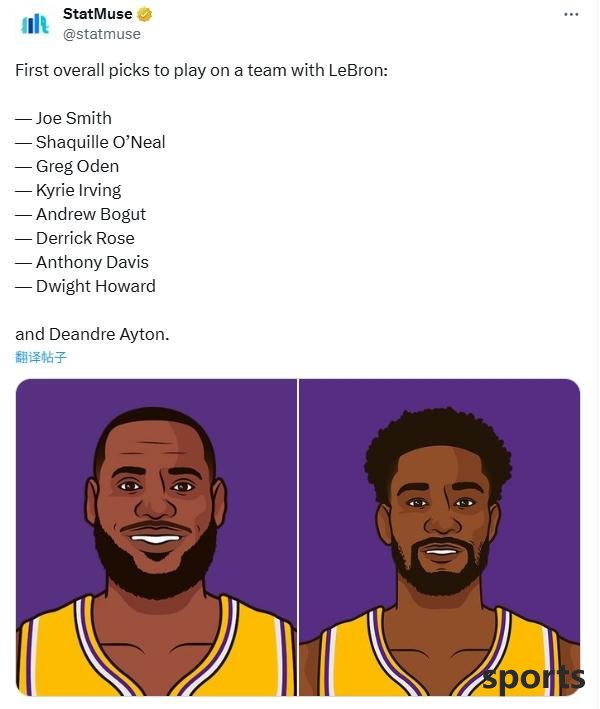Image resolution: width=600 pixels, height=709 pixels.
Task: Open the StatMuse display name link
Action: point(98,14)
